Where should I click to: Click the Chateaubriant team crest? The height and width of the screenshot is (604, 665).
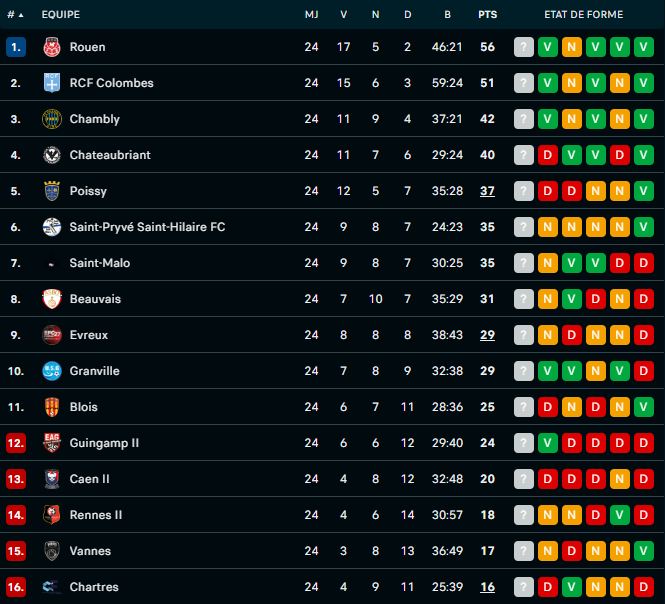click(52, 155)
